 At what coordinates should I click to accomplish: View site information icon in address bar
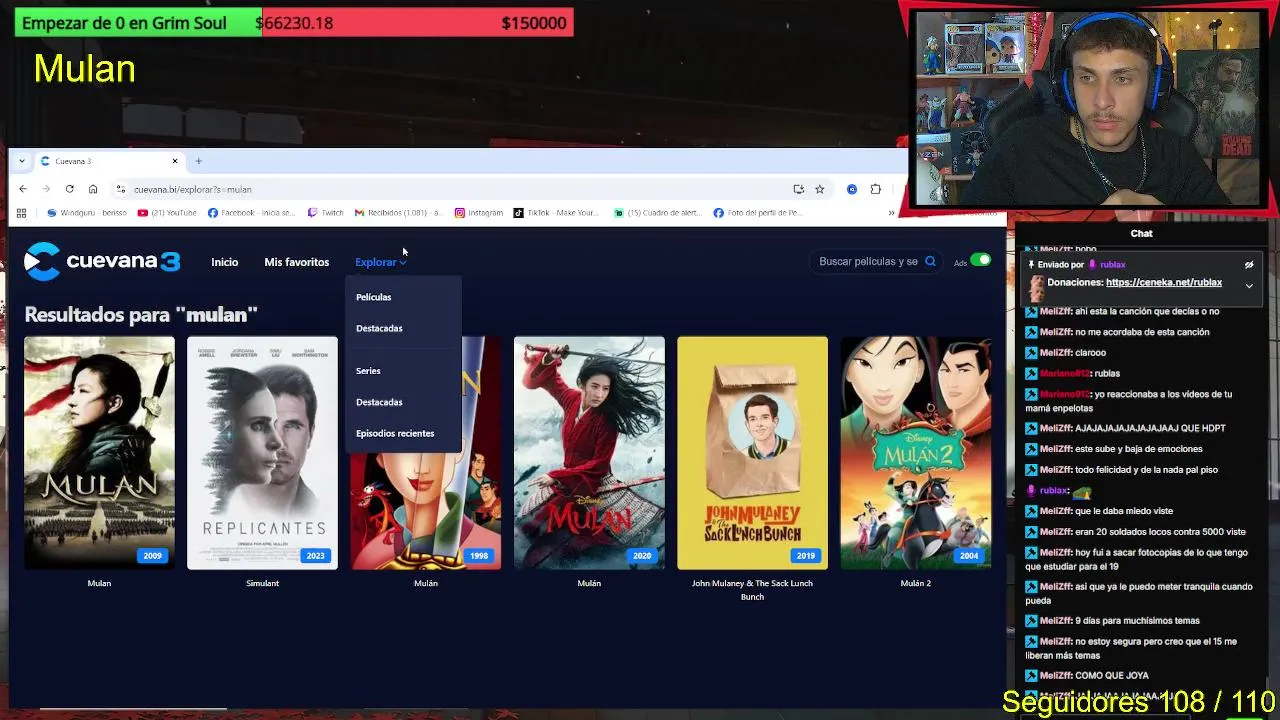[x=120, y=189]
